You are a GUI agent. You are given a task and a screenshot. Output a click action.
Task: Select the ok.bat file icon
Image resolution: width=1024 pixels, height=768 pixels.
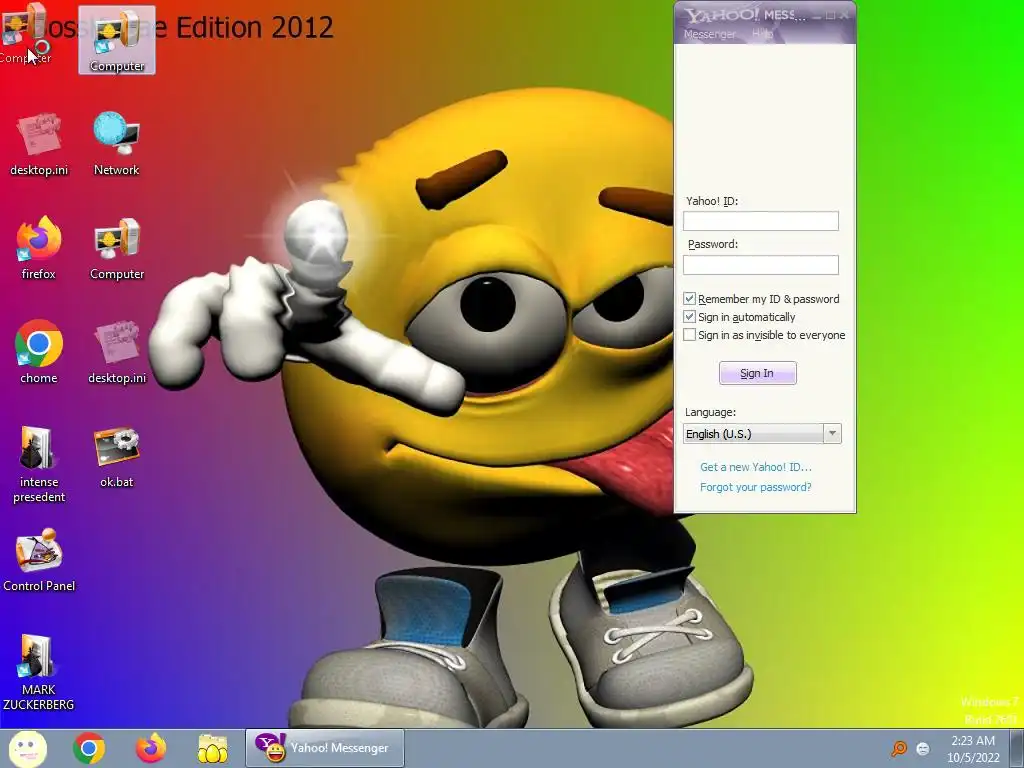116,457
